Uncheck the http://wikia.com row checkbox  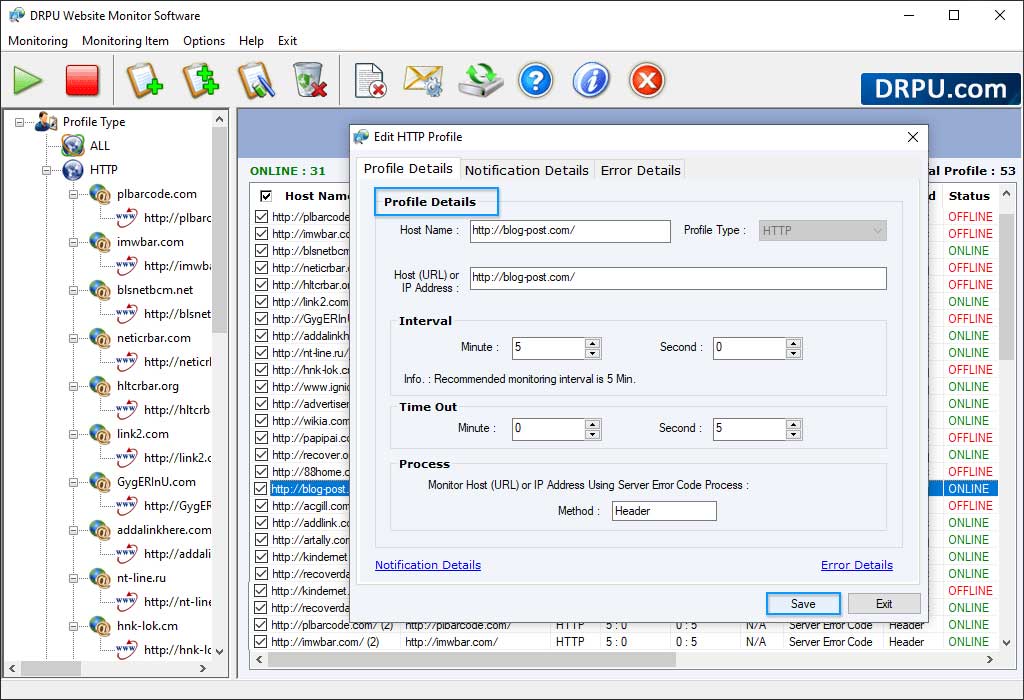261,421
